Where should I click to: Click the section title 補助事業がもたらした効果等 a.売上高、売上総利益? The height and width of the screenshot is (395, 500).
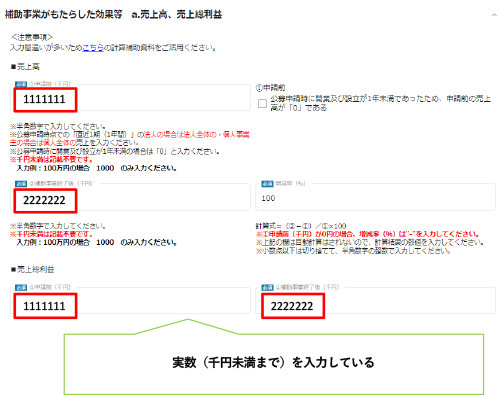113,15
